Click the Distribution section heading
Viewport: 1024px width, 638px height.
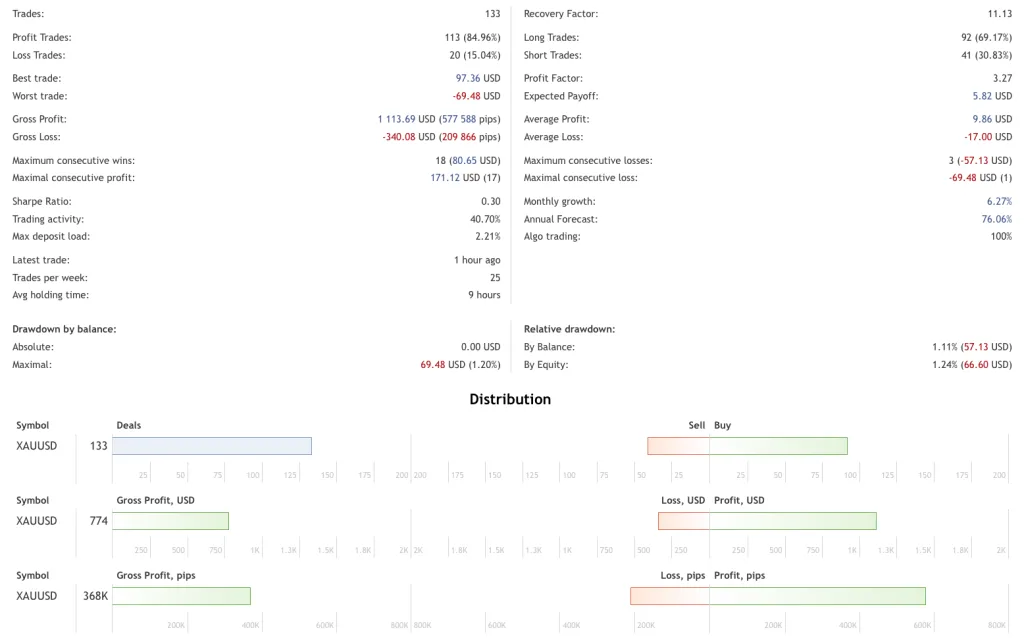point(510,399)
